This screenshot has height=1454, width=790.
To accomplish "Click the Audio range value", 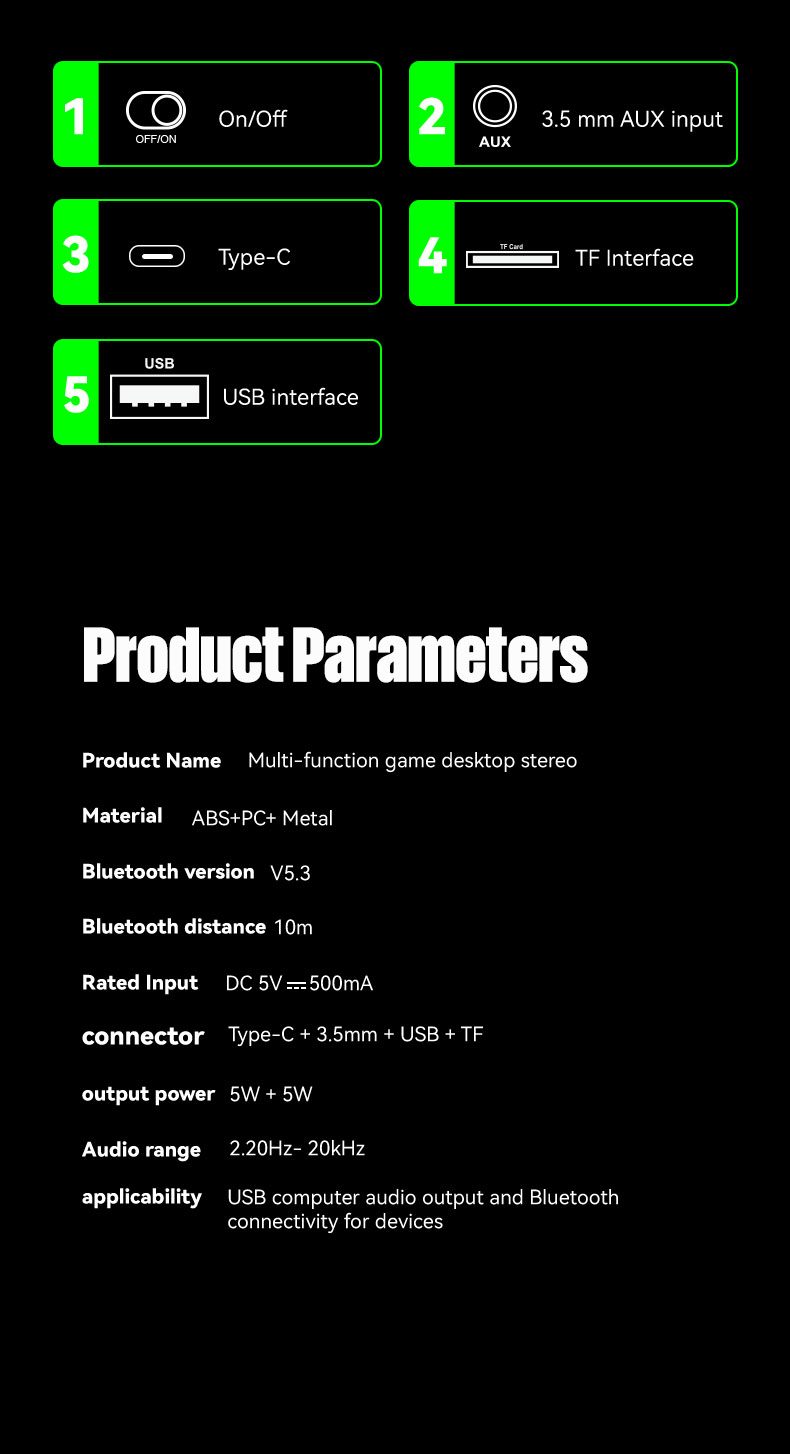I will coord(297,1148).
